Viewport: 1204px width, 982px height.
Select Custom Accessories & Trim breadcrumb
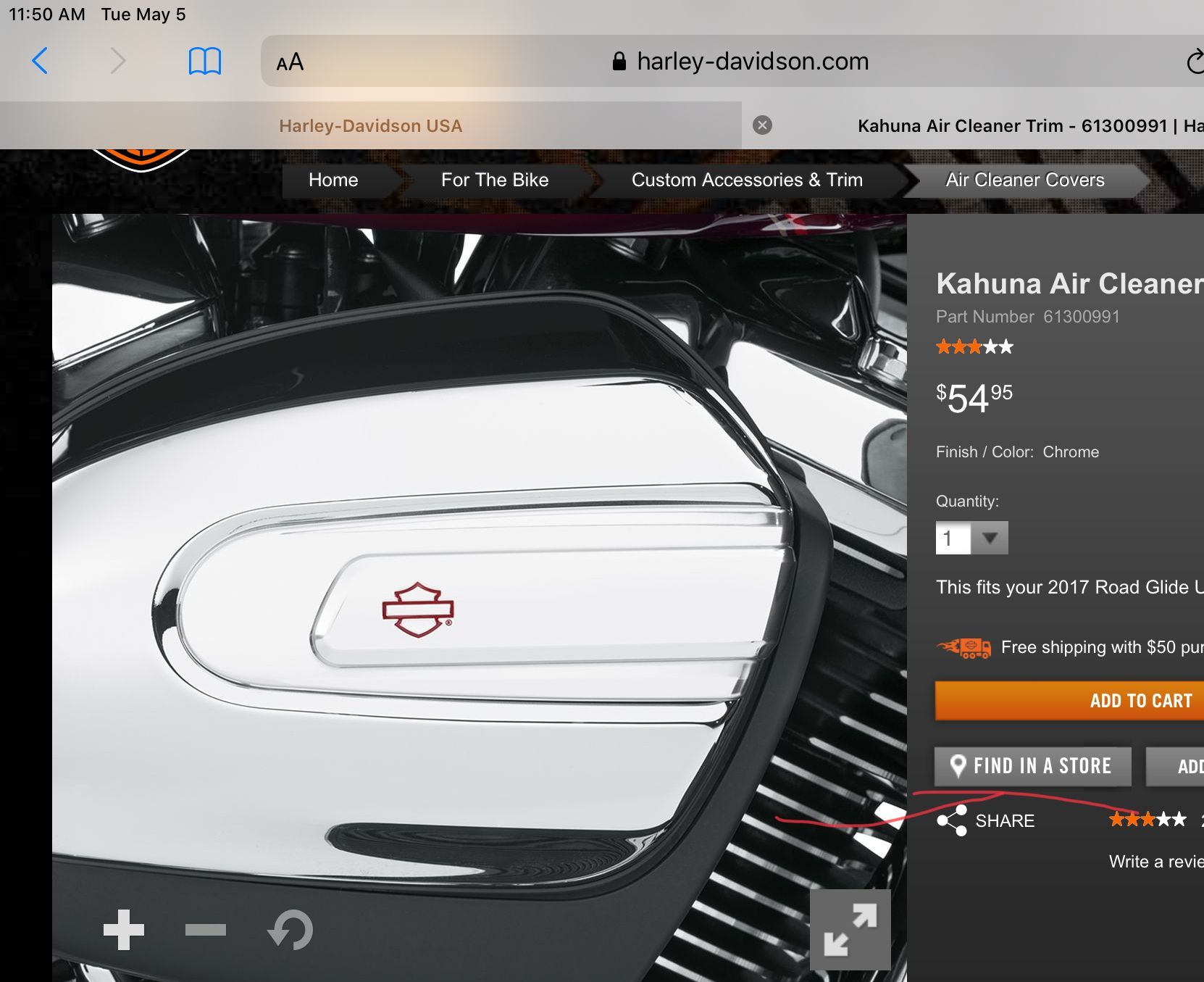point(747,180)
